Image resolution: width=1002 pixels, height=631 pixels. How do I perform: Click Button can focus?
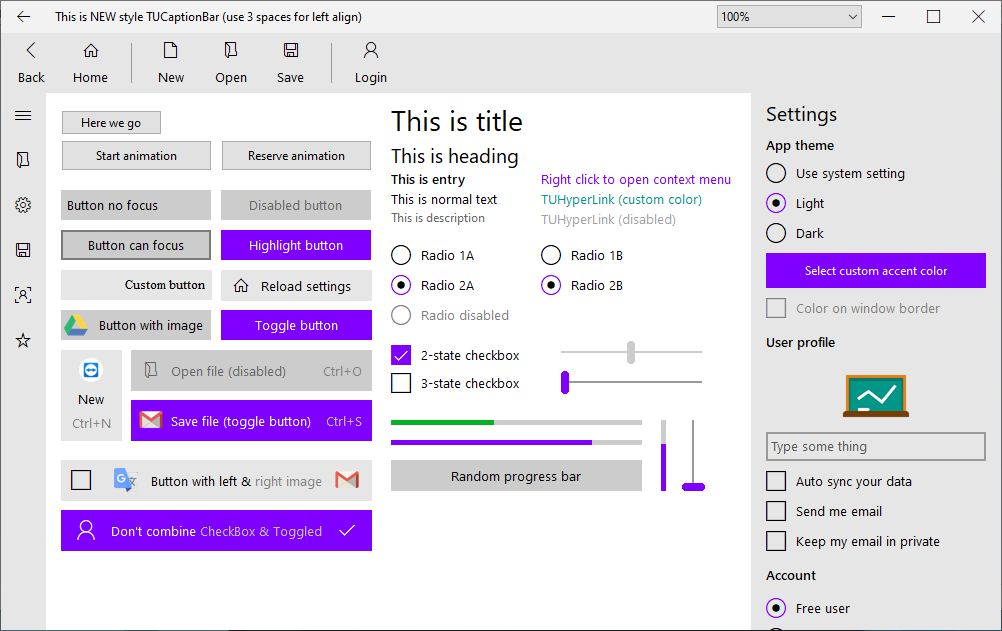(x=136, y=245)
